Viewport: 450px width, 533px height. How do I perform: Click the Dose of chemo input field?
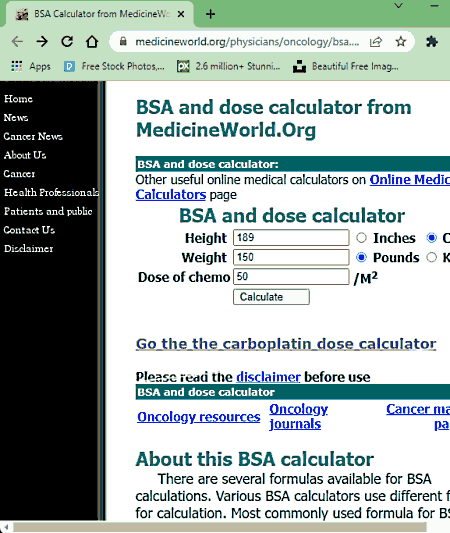(x=291, y=276)
